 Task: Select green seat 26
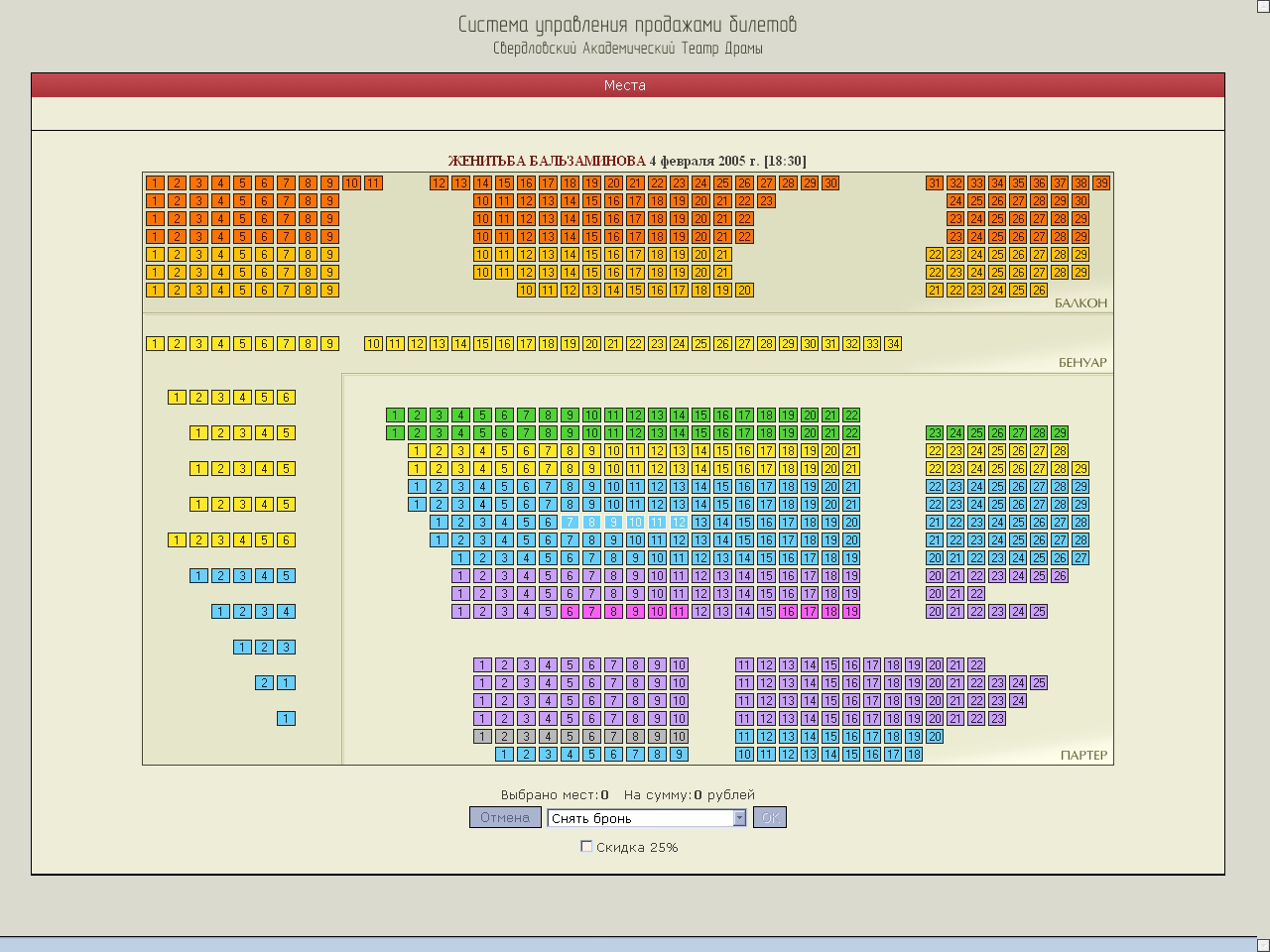tap(997, 433)
